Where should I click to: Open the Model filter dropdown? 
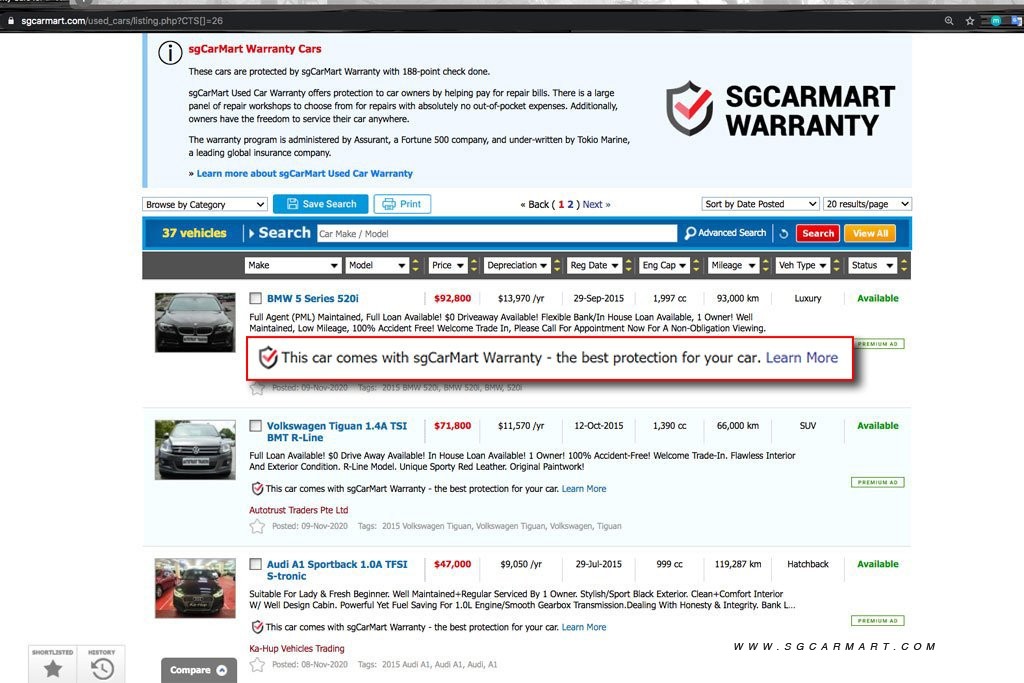point(377,265)
